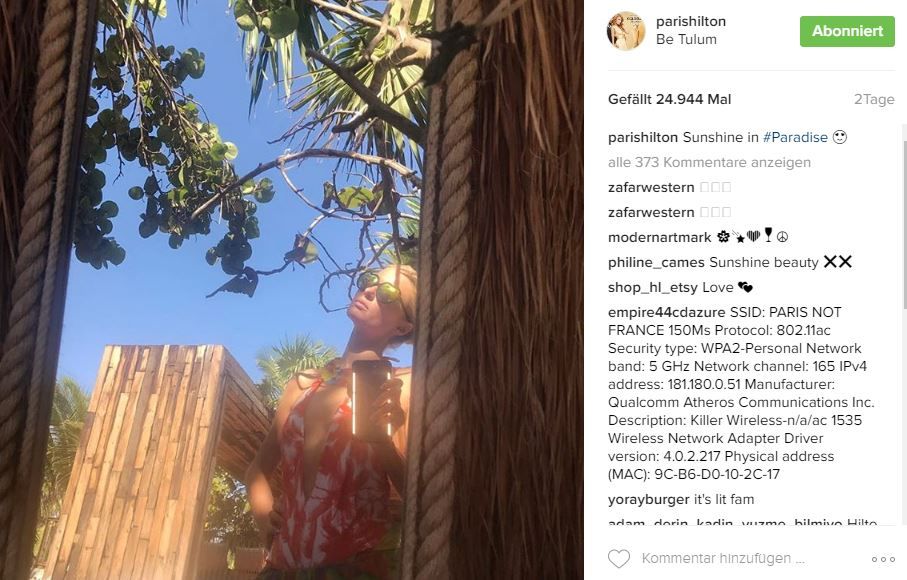Click parishilton username in header

click(691, 21)
